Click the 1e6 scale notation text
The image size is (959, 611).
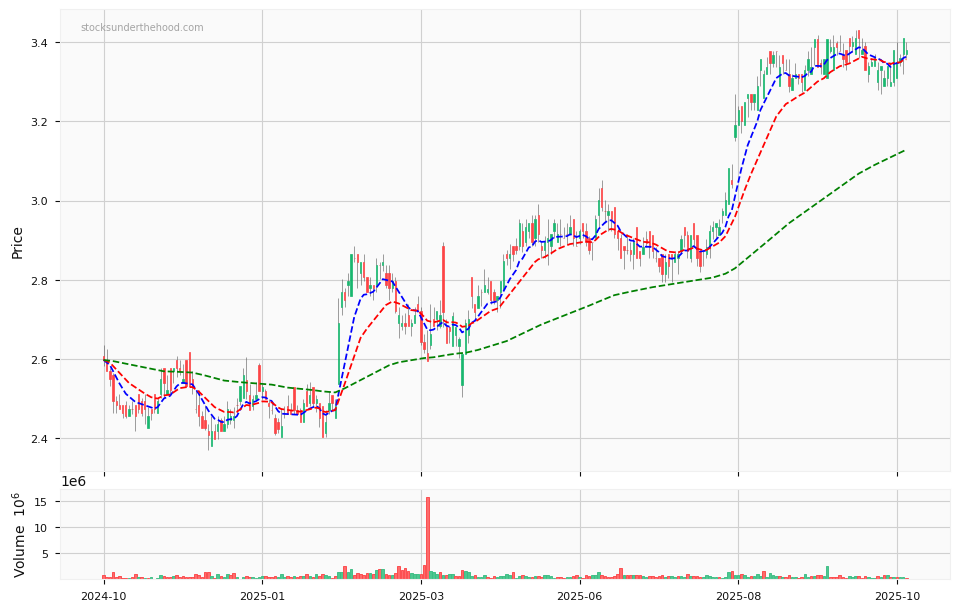[x=74, y=481]
